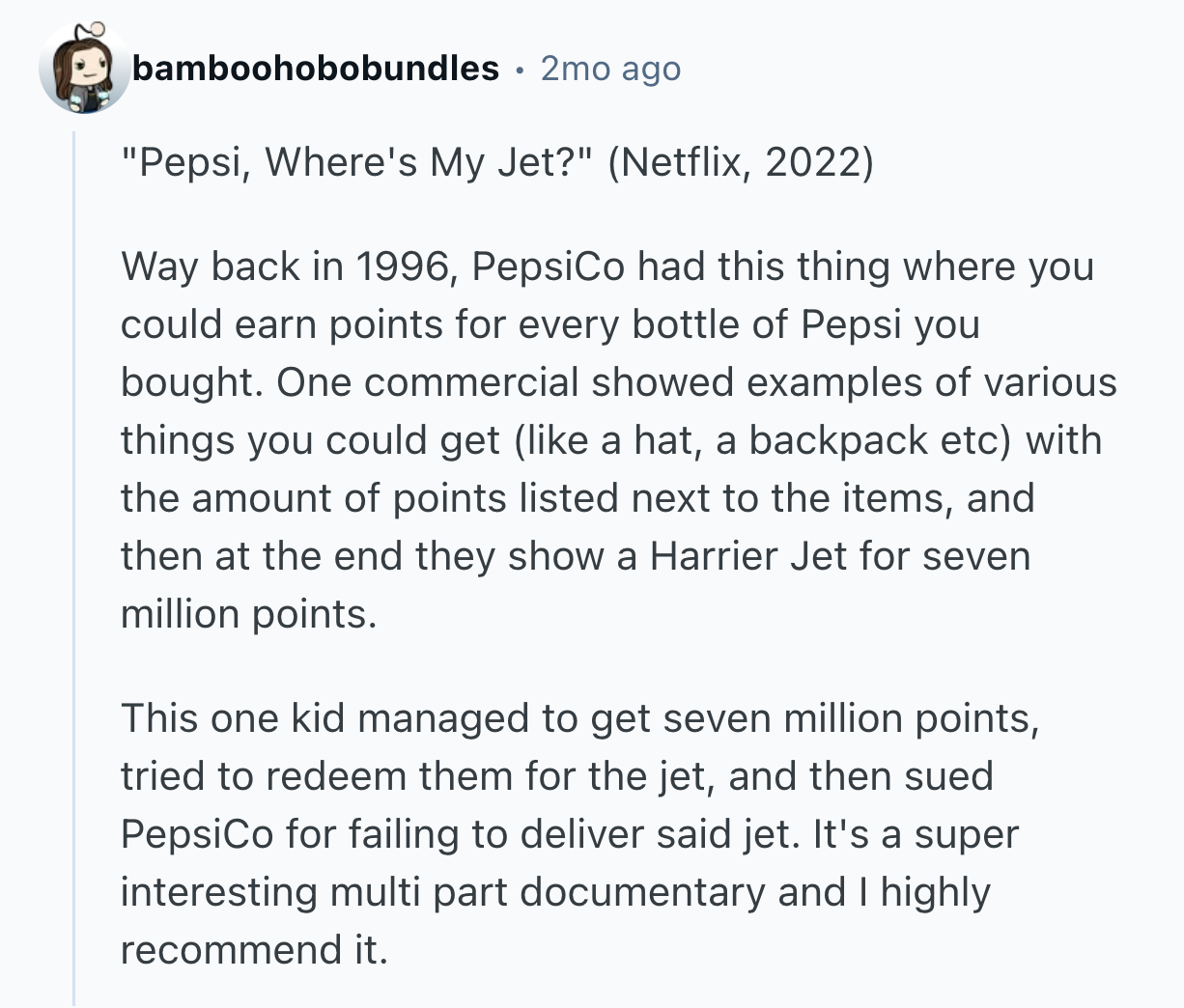This screenshot has height=1008, width=1184.
Task: Click the "2mo ago" comment timestamp
Action: (x=610, y=69)
